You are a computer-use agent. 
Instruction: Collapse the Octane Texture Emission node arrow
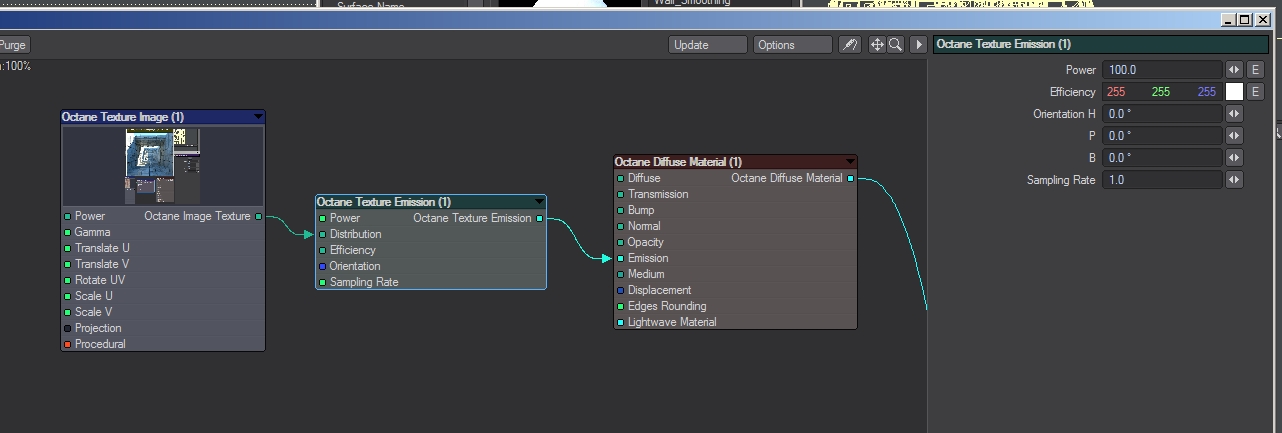point(540,202)
